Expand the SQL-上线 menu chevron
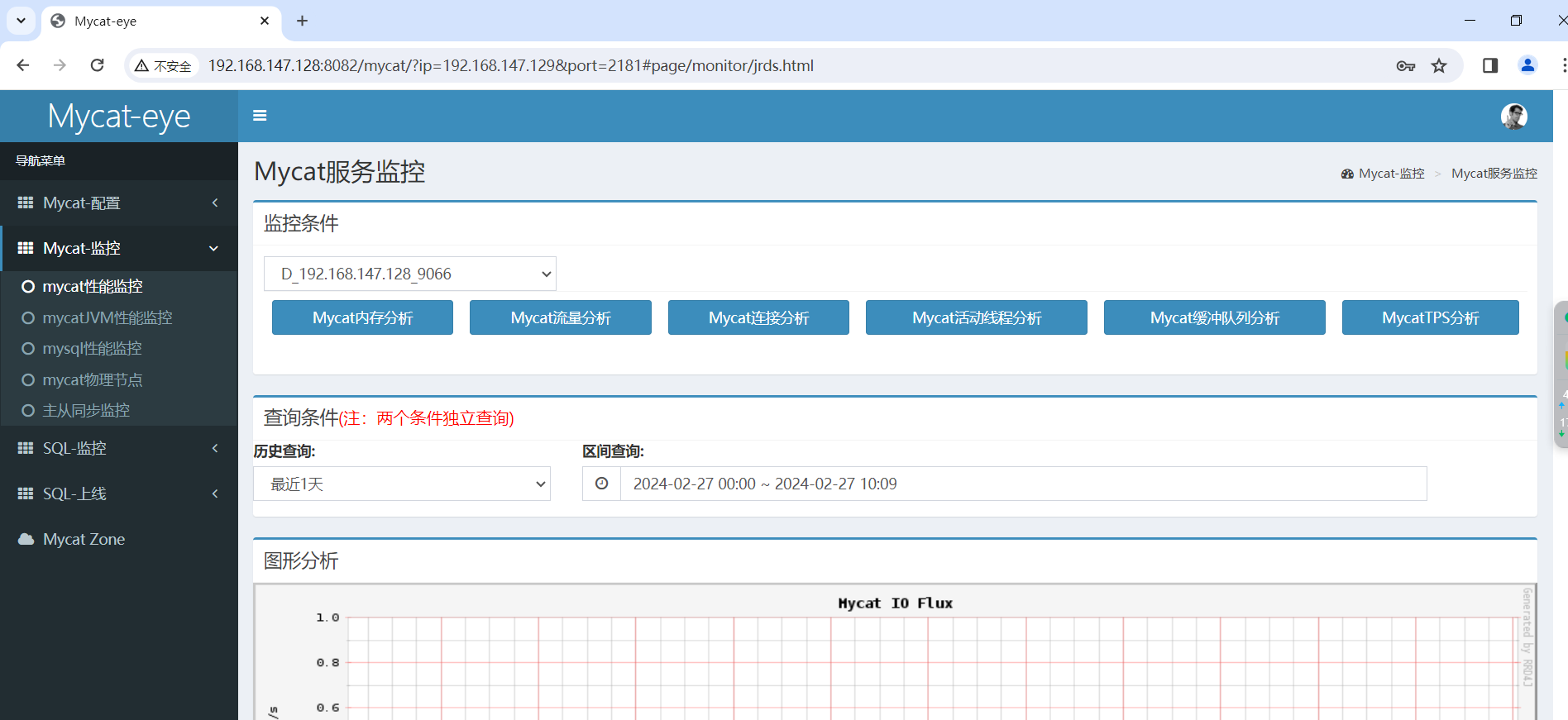 pos(215,494)
